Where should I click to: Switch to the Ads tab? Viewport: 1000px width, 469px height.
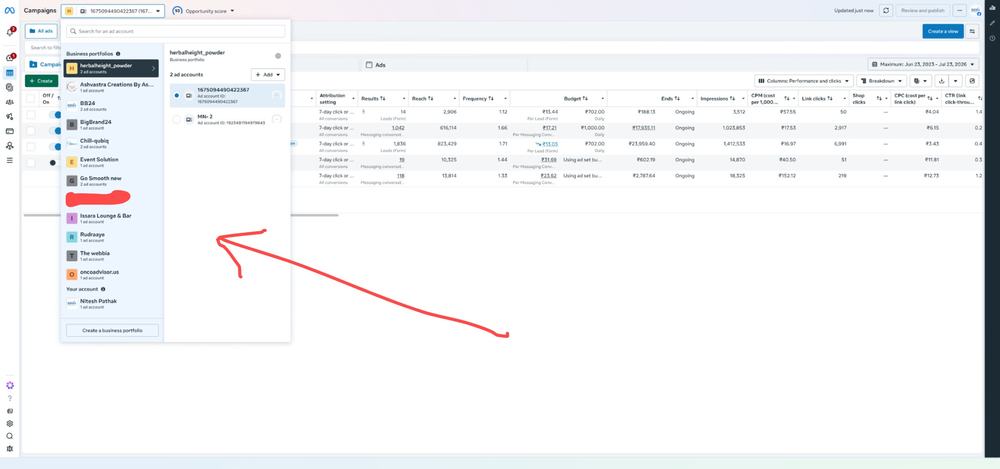pyautogui.click(x=380, y=65)
